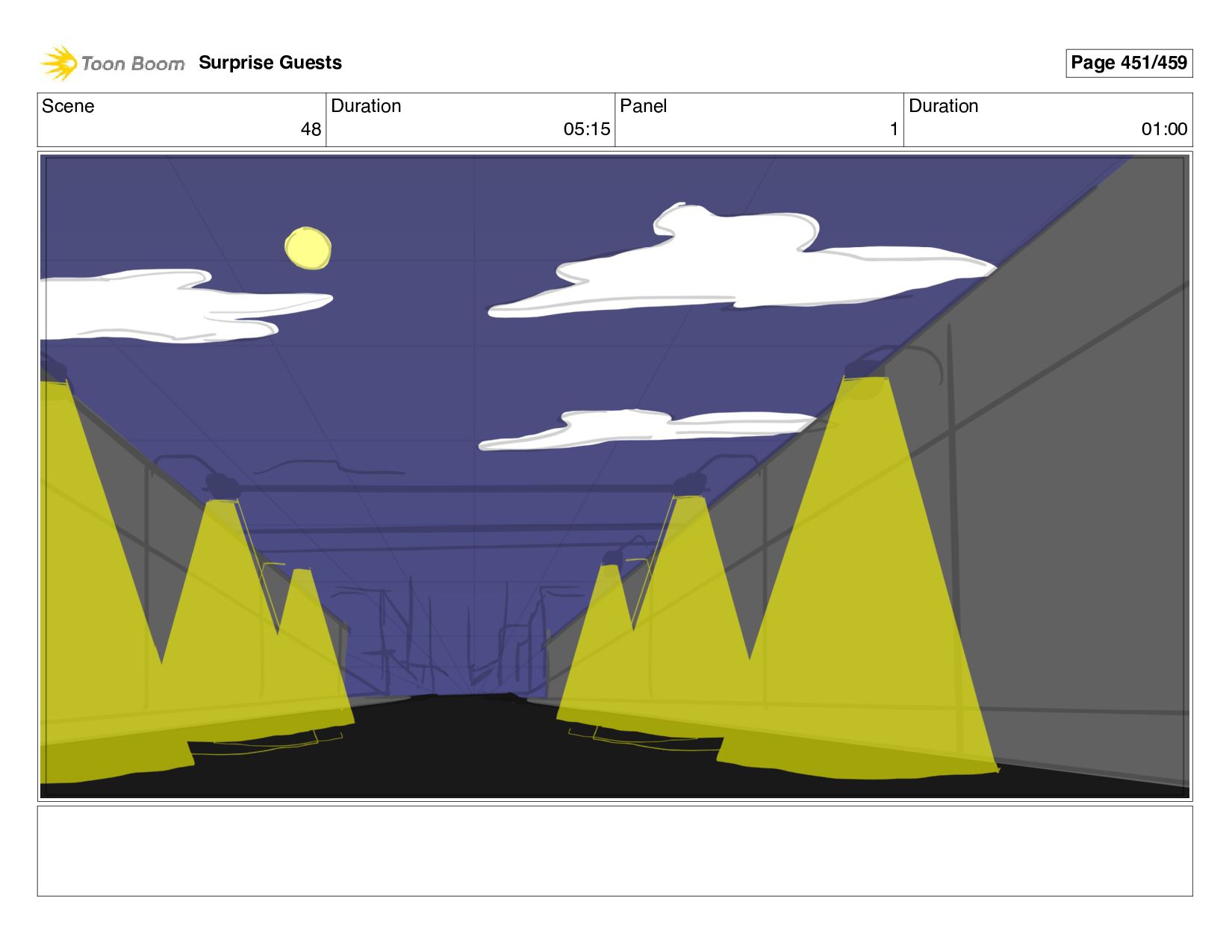1232x952 pixels.
Task: Click the empty notes box below the panel
Action: pos(615,850)
